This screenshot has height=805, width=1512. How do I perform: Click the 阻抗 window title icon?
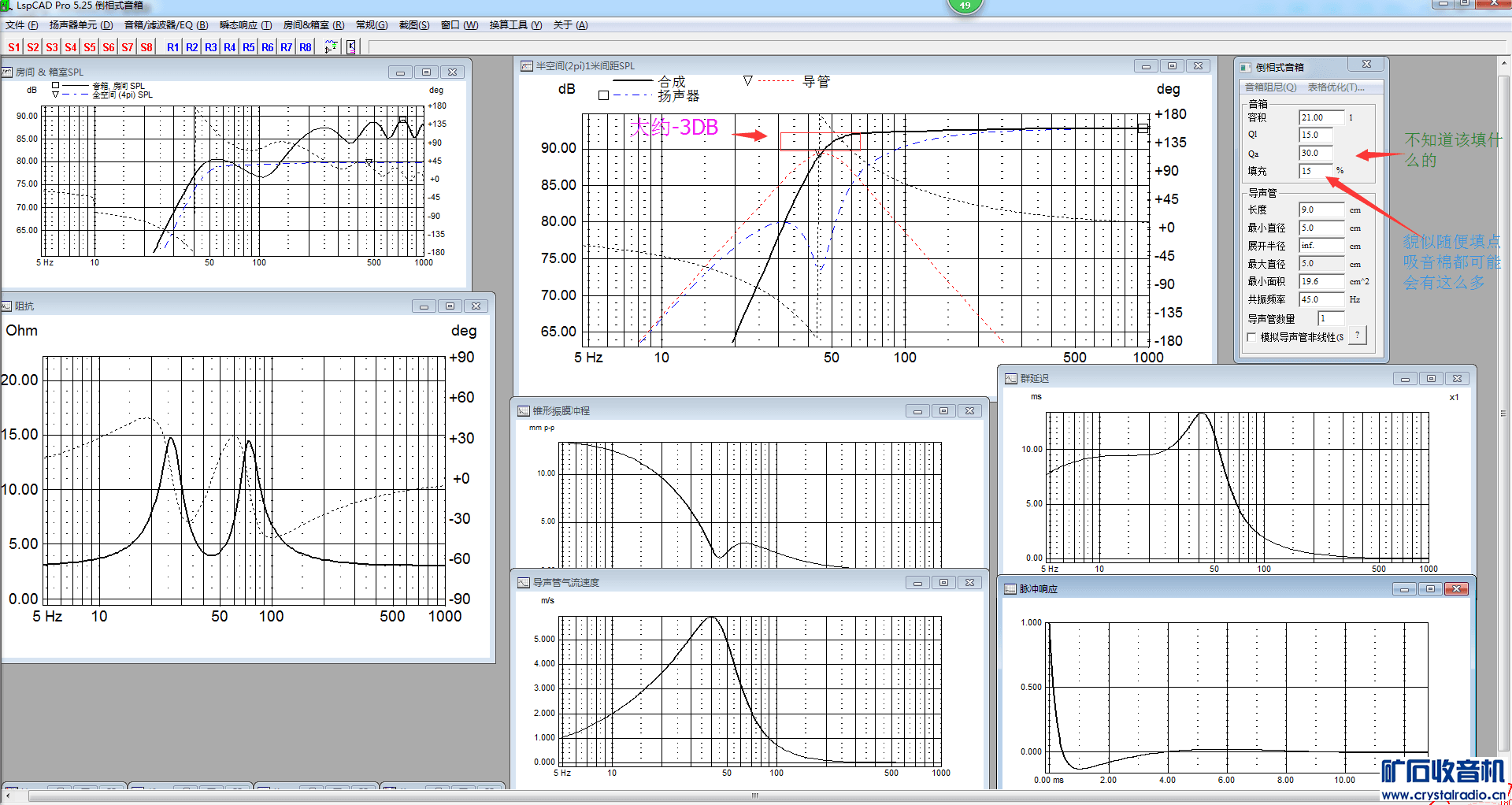(x=7, y=306)
